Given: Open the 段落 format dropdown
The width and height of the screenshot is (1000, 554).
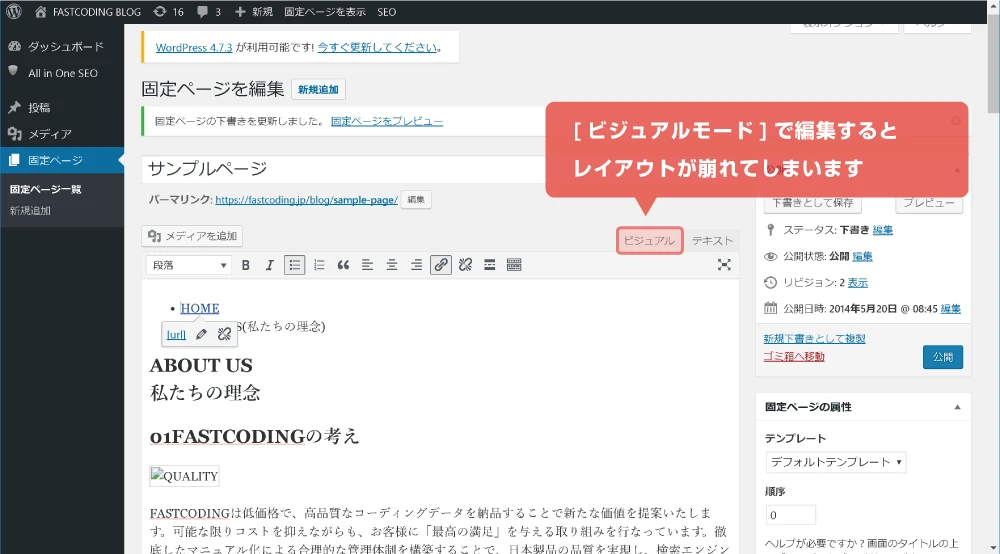Looking at the screenshot, I should click(x=188, y=265).
